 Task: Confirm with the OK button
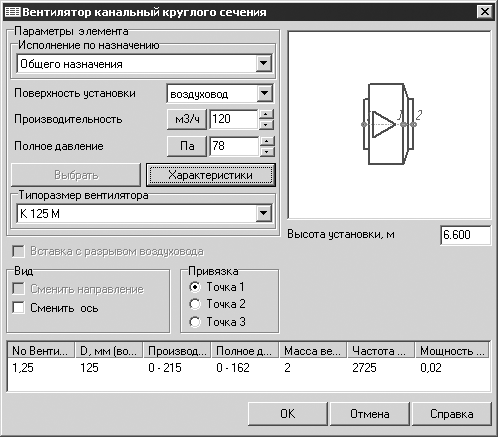(x=288, y=414)
